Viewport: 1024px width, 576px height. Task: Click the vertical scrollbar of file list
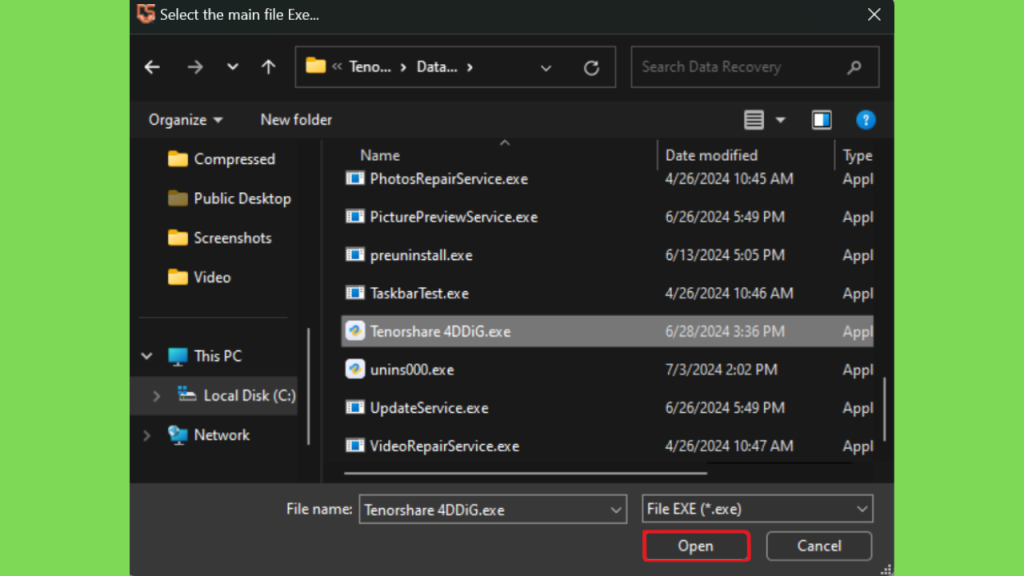pyautogui.click(x=885, y=409)
